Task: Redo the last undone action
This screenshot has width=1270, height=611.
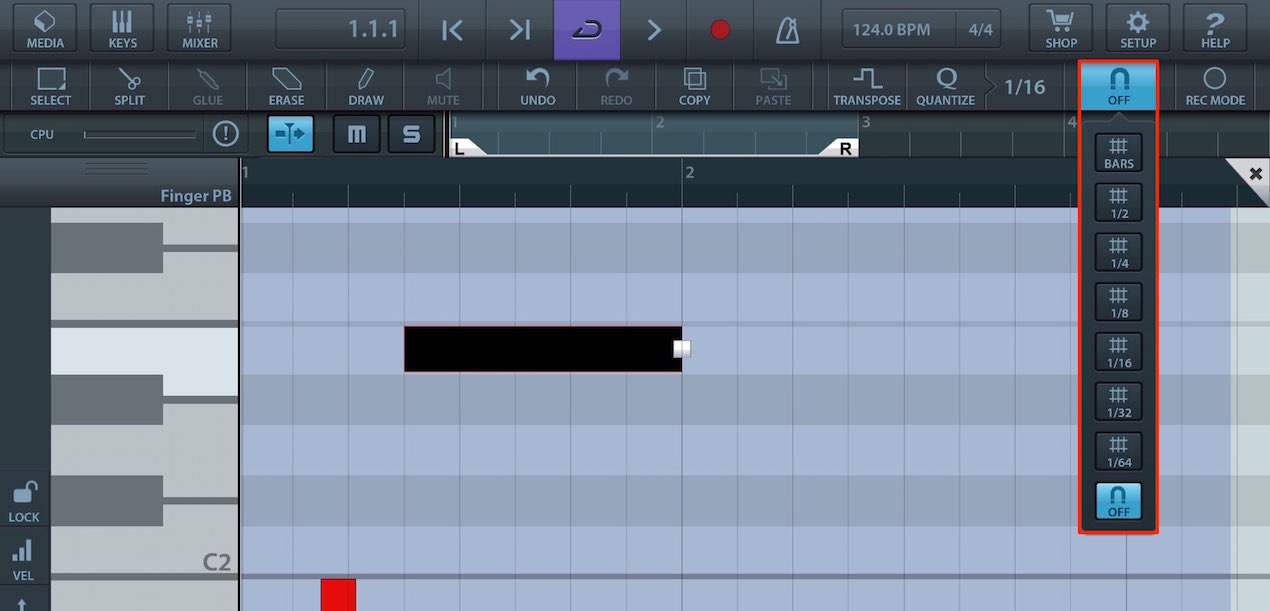Action: [616, 86]
